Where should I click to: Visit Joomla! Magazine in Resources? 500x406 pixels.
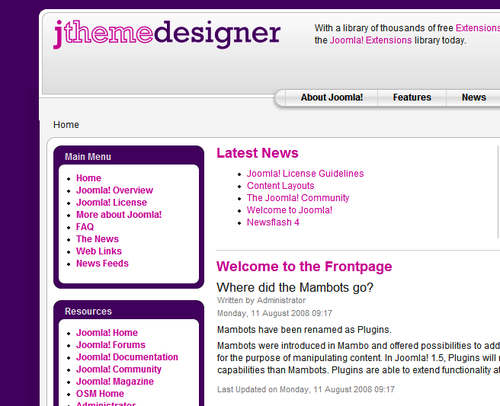click(x=115, y=381)
